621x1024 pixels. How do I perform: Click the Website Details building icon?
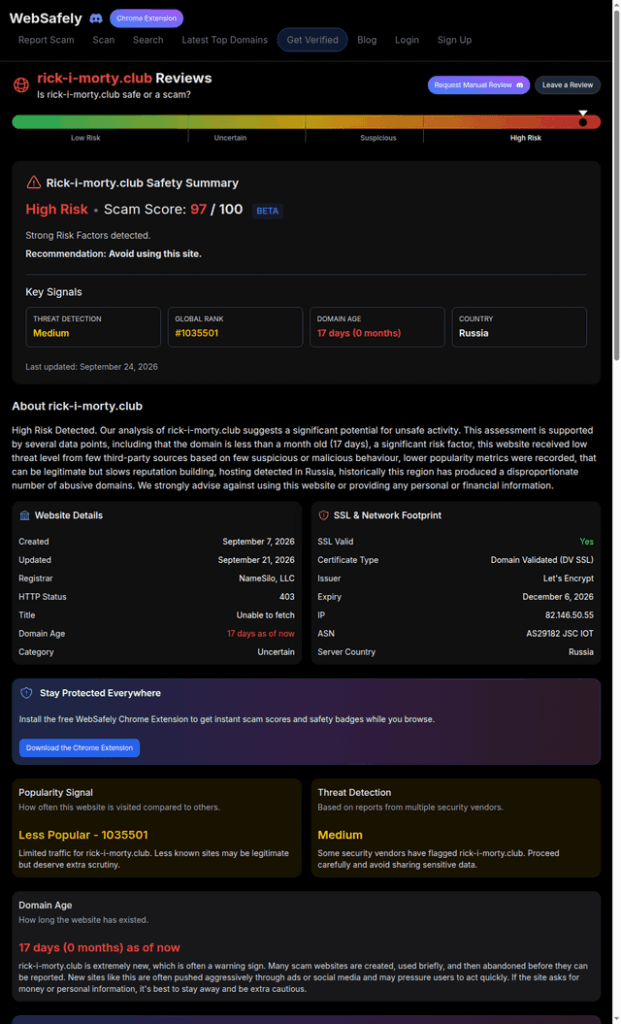click(x=25, y=515)
